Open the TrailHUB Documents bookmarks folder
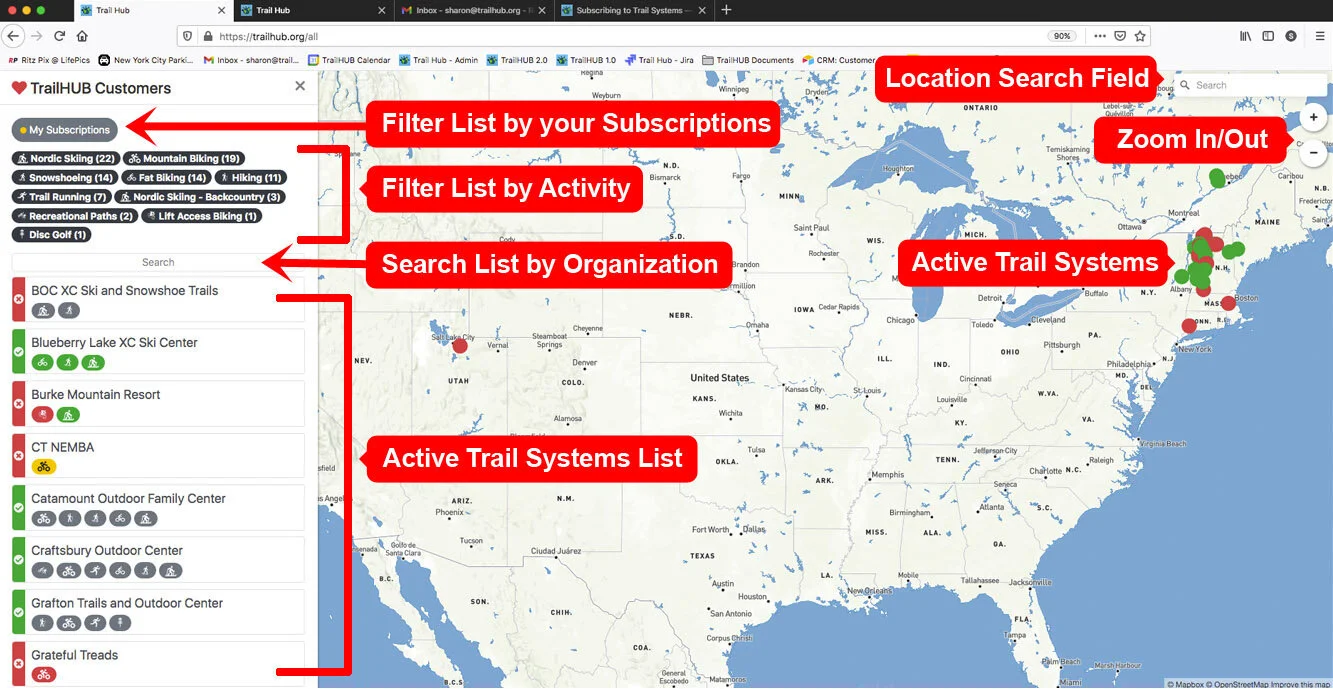Screen dimensions: 1333x689 [748, 60]
